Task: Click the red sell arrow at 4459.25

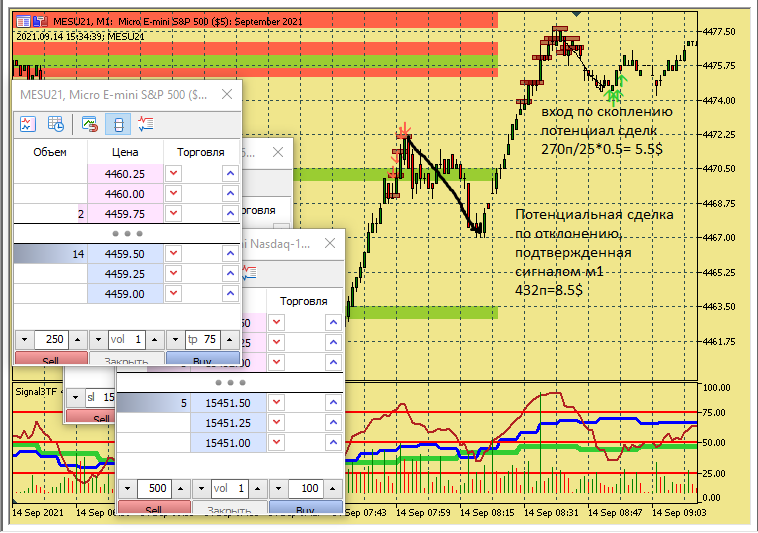Action: tap(174, 274)
